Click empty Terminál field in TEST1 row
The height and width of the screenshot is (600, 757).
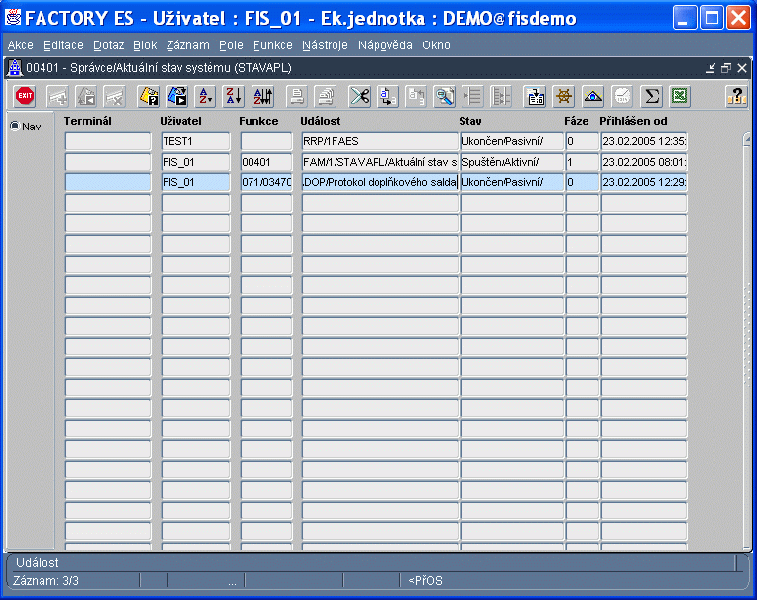point(108,141)
